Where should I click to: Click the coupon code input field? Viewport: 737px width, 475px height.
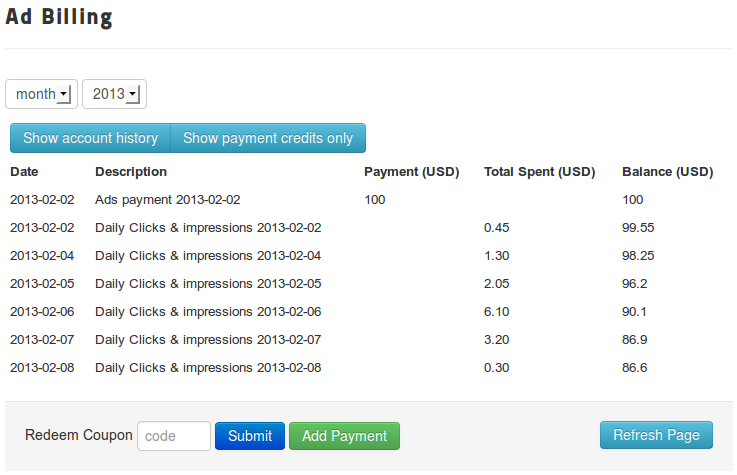[173, 436]
